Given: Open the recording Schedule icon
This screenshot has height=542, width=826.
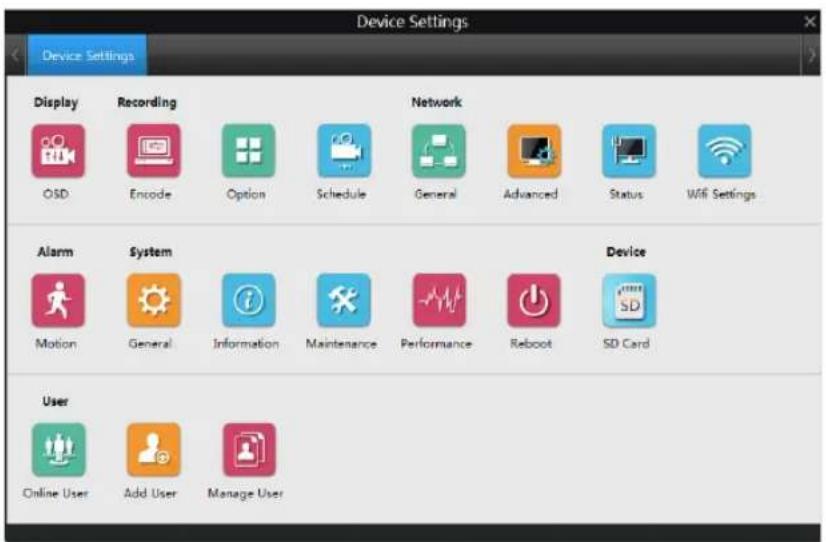Looking at the screenshot, I should coord(344,151).
